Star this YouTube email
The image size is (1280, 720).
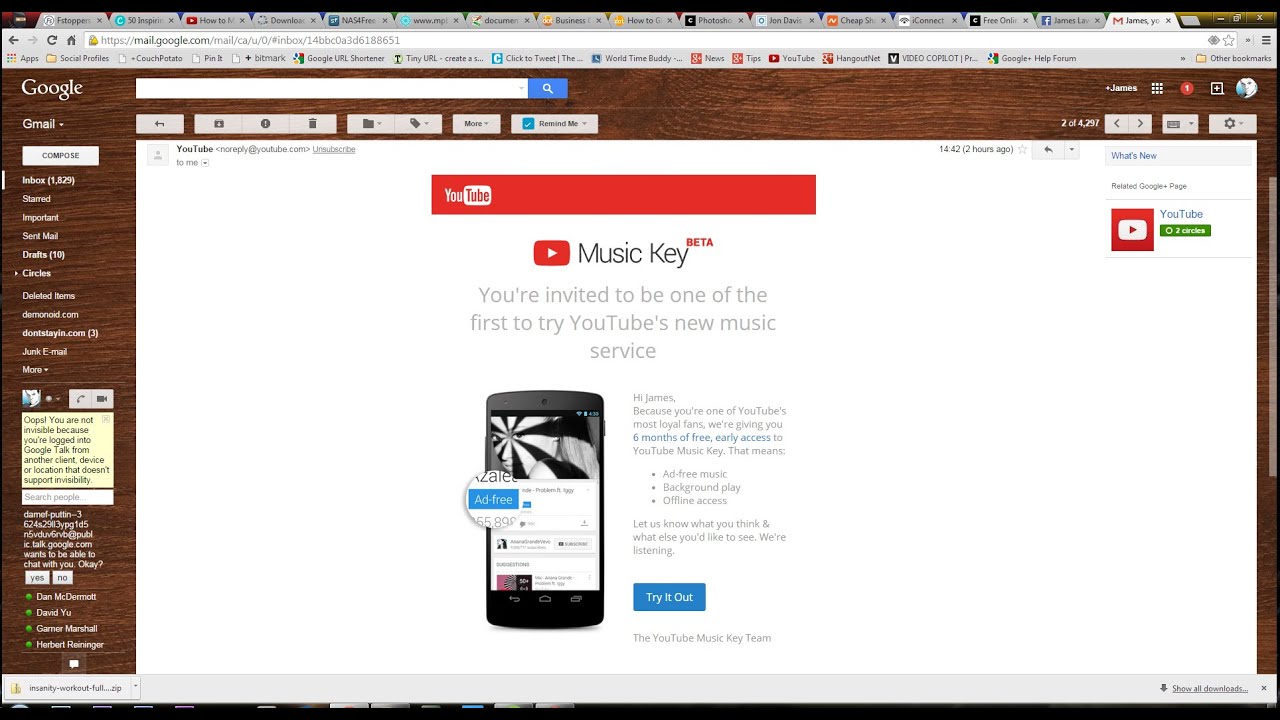click(x=1022, y=149)
